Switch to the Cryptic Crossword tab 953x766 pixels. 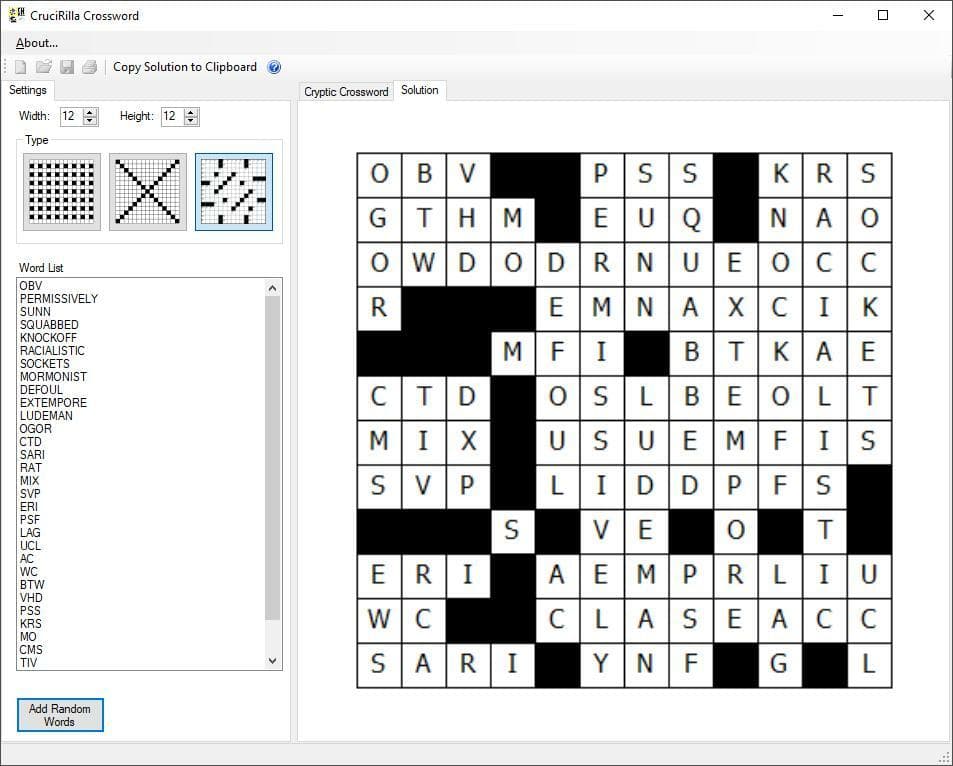pos(346,92)
